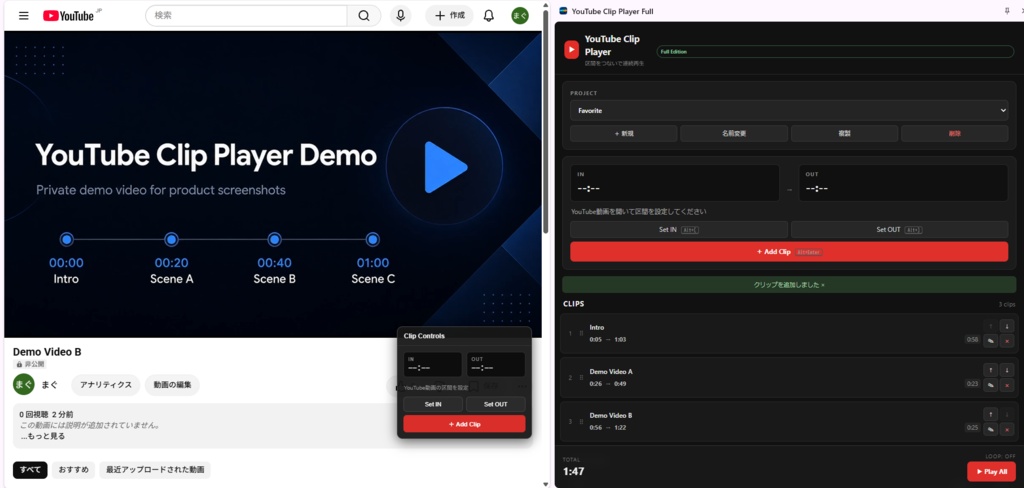
Task: Click the red 削除 delete project button
Action: click(x=955, y=133)
